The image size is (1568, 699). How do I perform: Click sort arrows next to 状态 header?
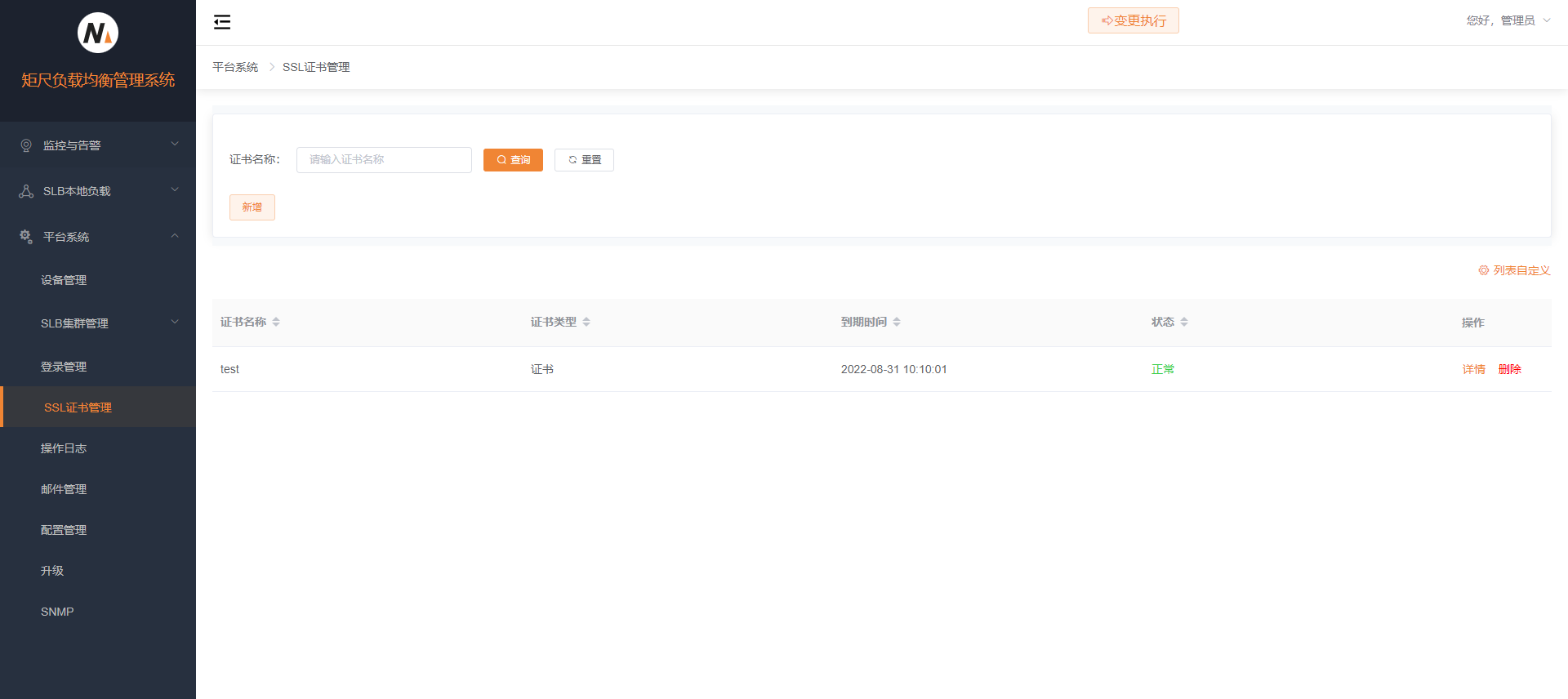[1184, 322]
